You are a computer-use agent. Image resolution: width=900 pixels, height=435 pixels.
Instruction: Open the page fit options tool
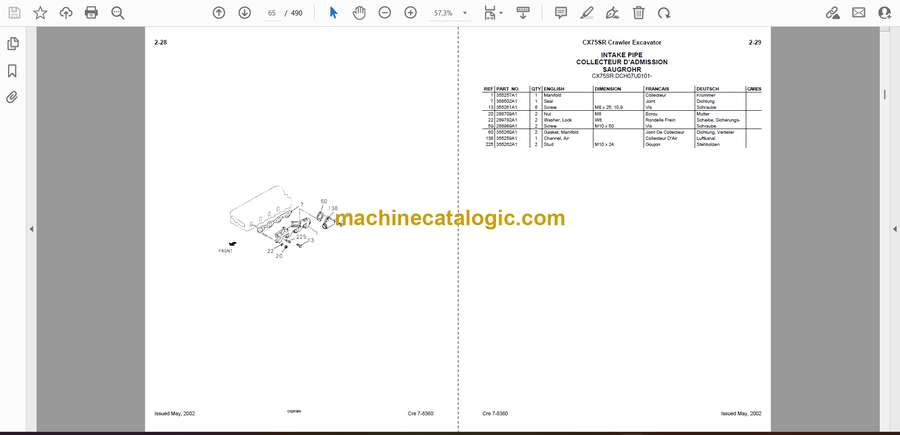click(492, 13)
